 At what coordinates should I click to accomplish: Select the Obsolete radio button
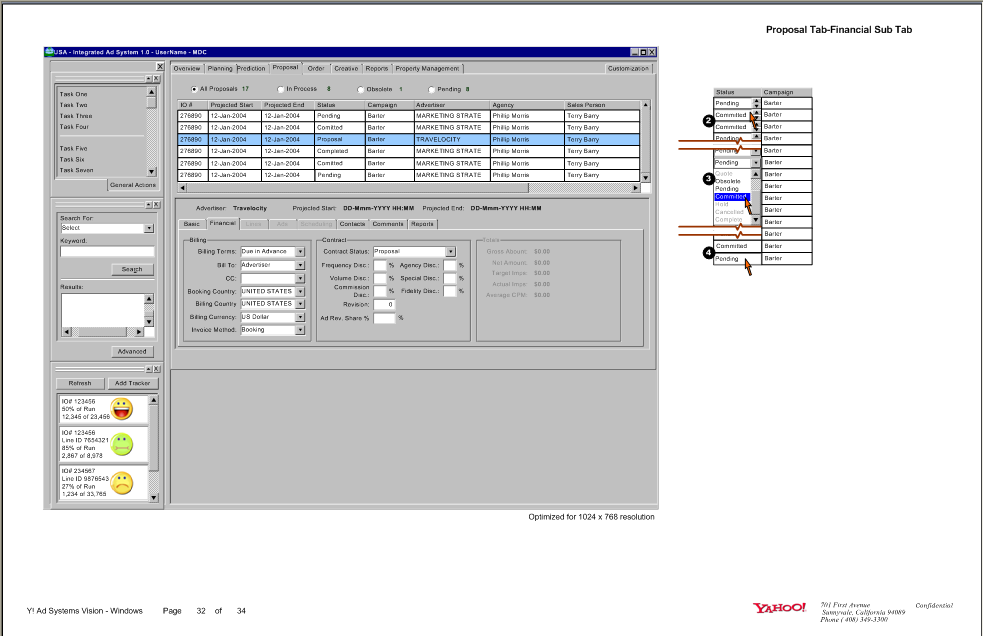click(x=361, y=89)
